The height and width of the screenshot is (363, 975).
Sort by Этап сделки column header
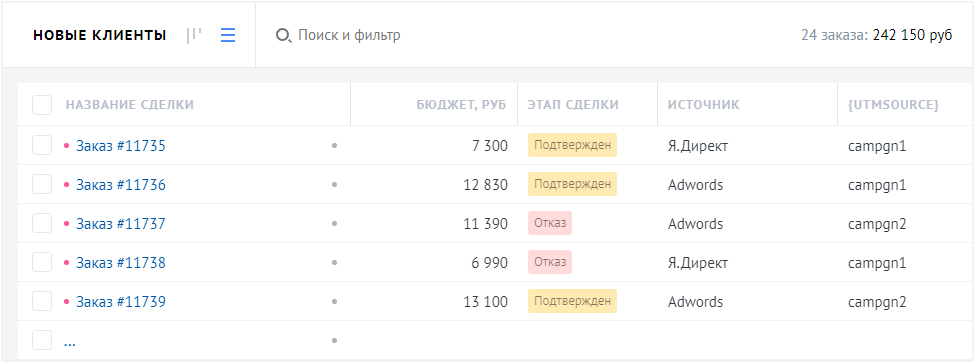tap(573, 105)
